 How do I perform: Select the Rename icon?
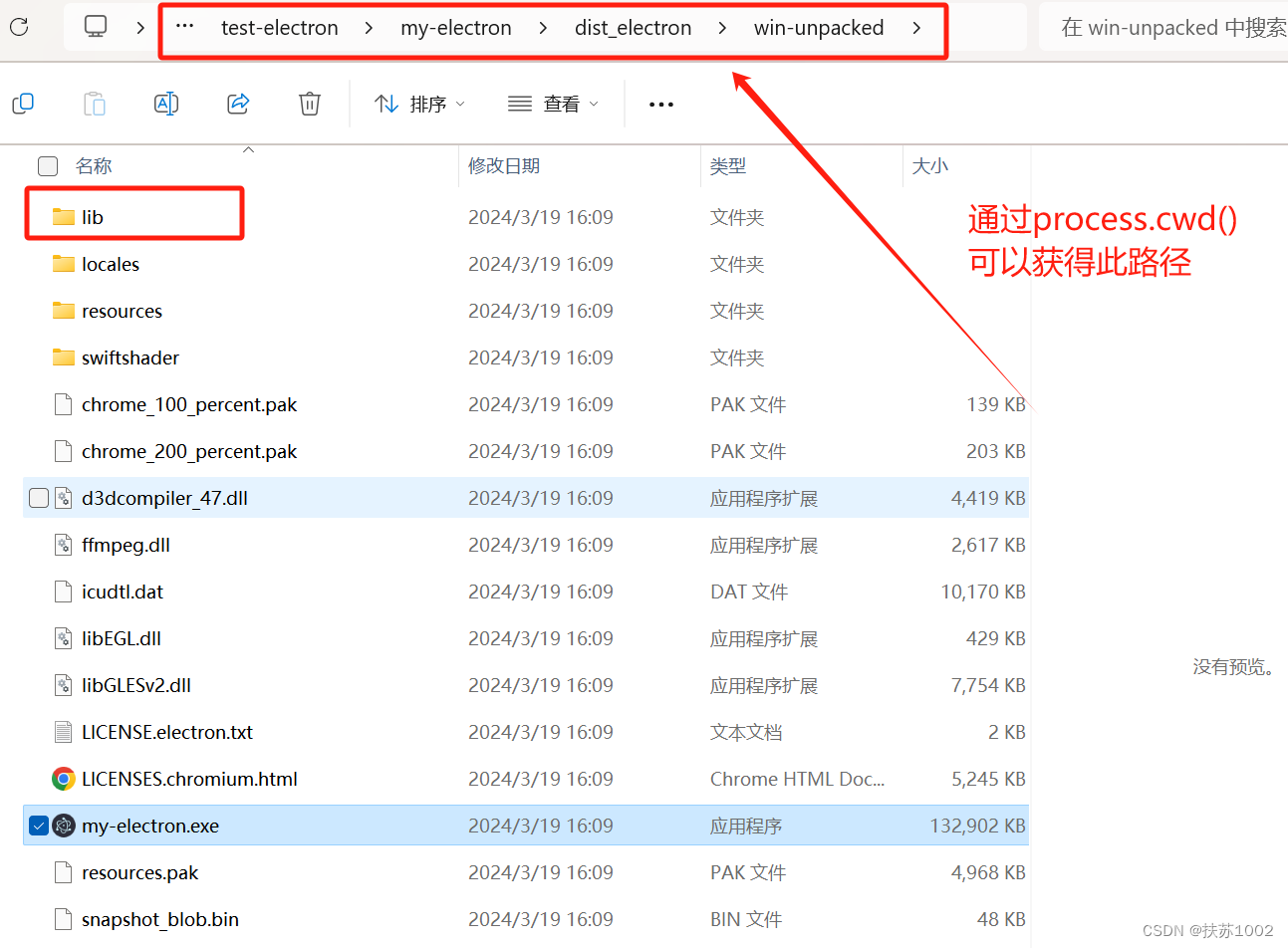coord(166,103)
